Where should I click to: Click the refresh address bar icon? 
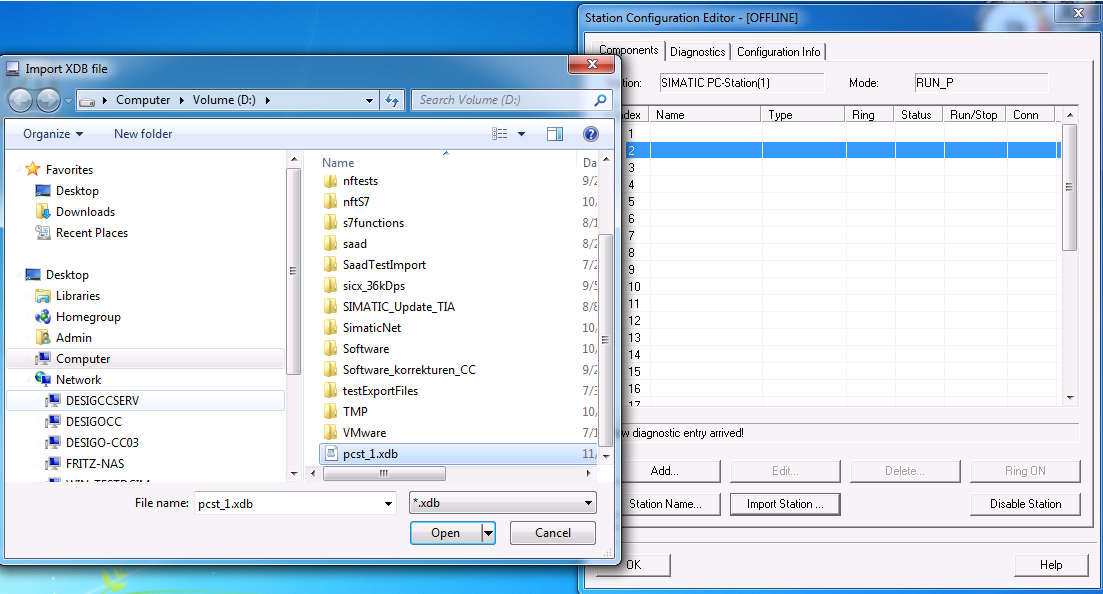(392, 100)
